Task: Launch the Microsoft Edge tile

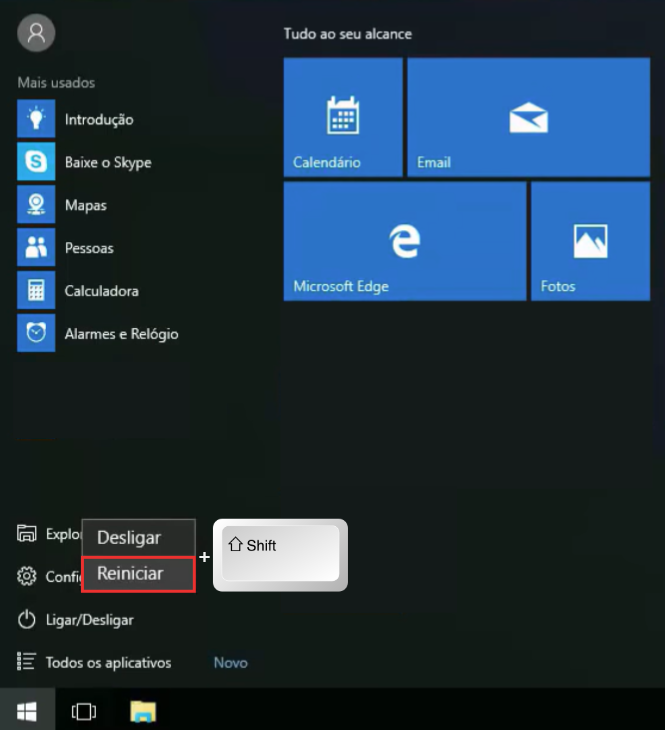Action: coord(404,241)
